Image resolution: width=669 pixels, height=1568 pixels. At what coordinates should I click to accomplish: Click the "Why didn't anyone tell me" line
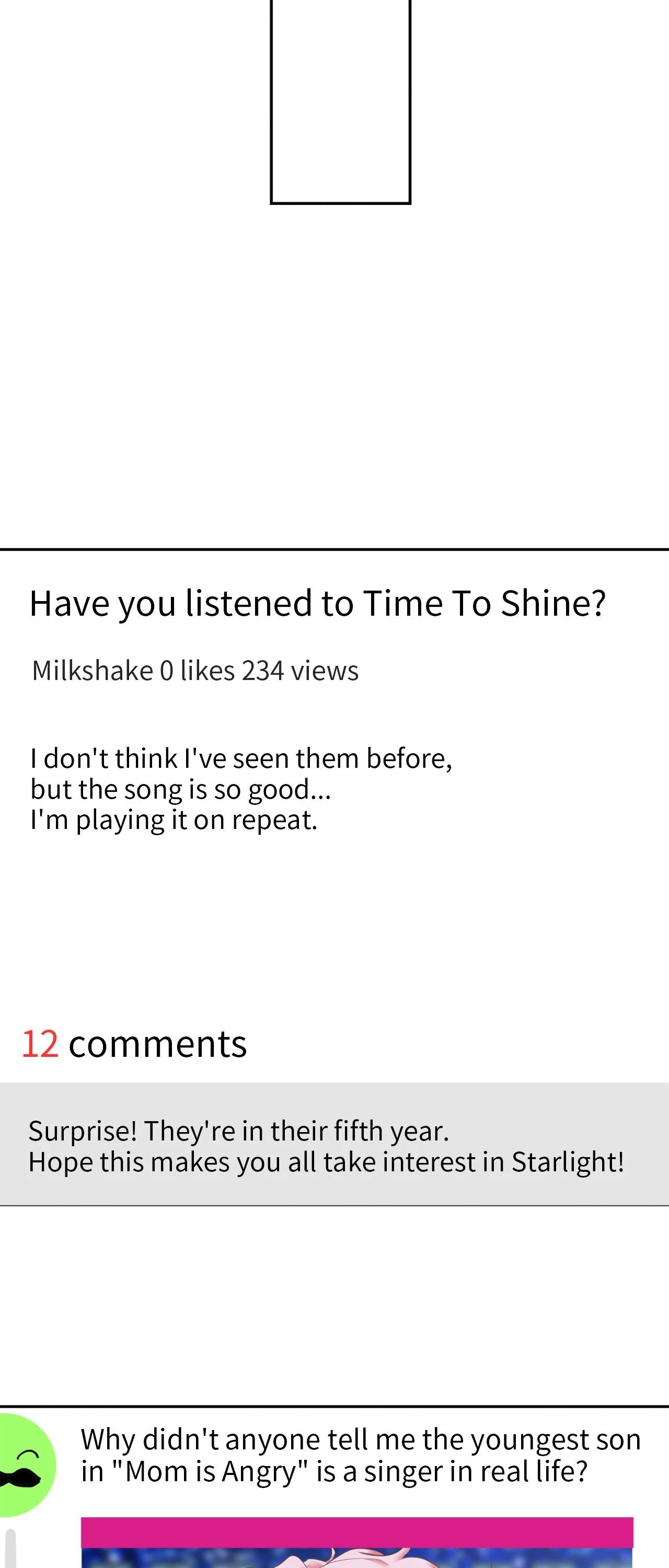coord(360,1439)
